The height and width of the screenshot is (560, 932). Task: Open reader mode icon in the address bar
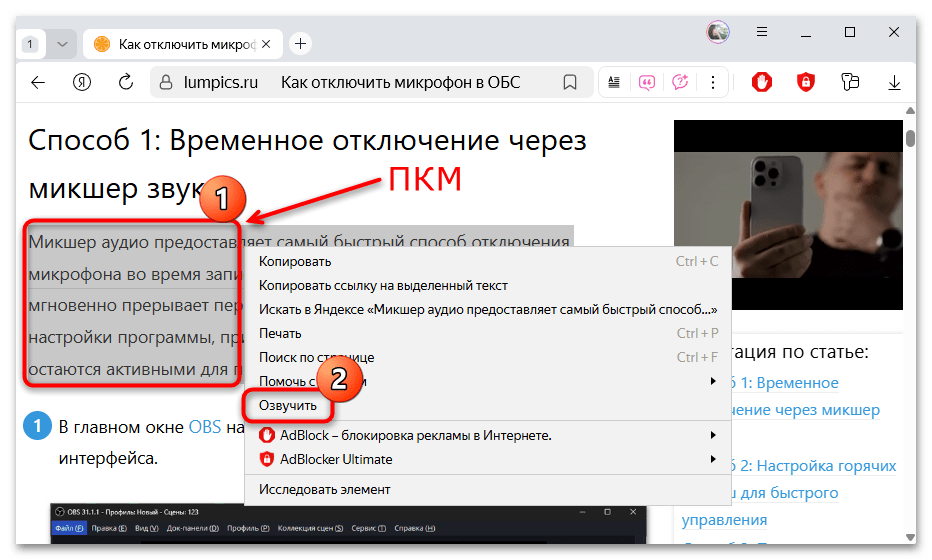point(614,82)
